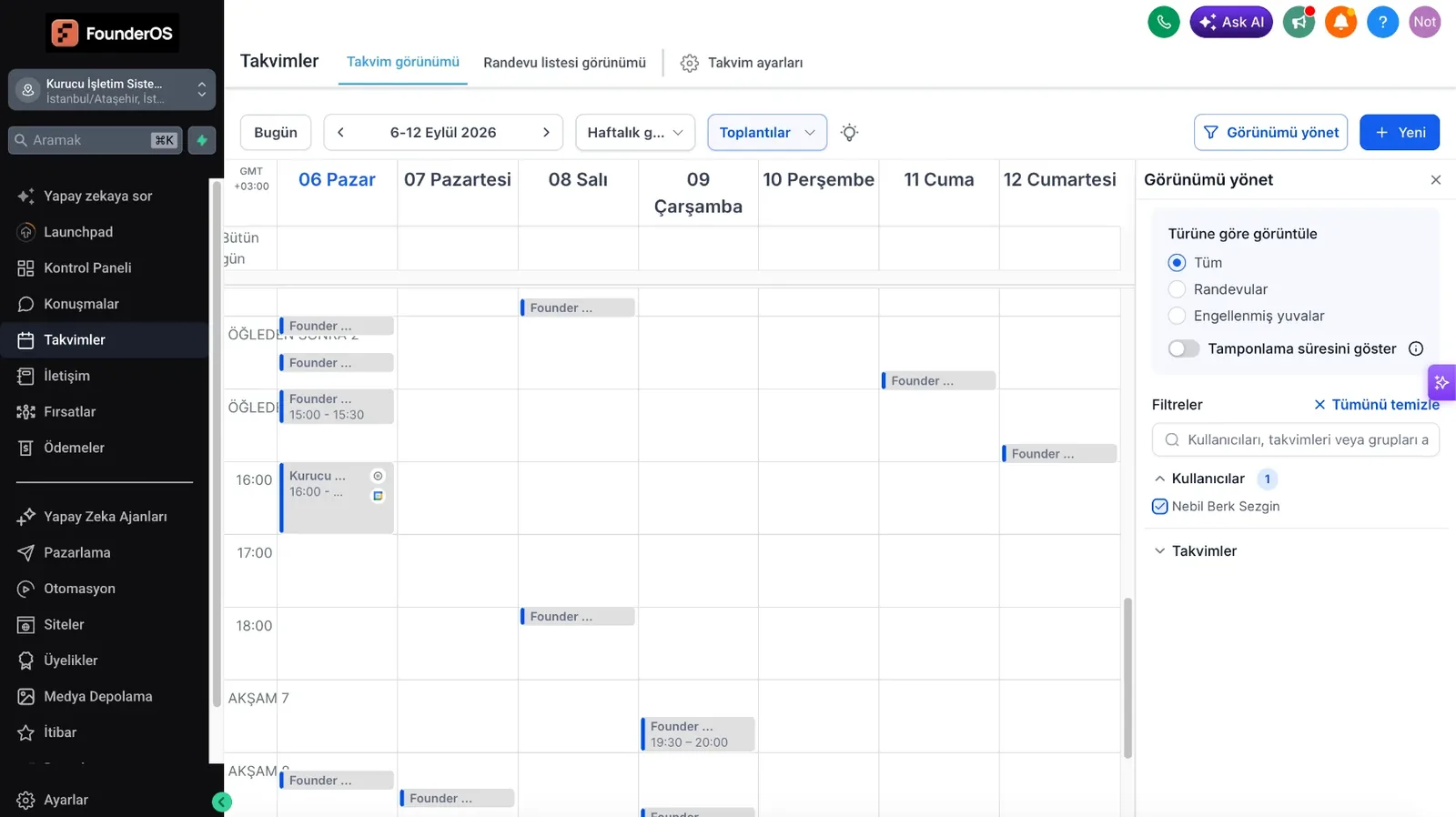Open the Kurucu 16:00 appointment on Pazar
Screen dimensions: 1456x817
coord(337,498)
